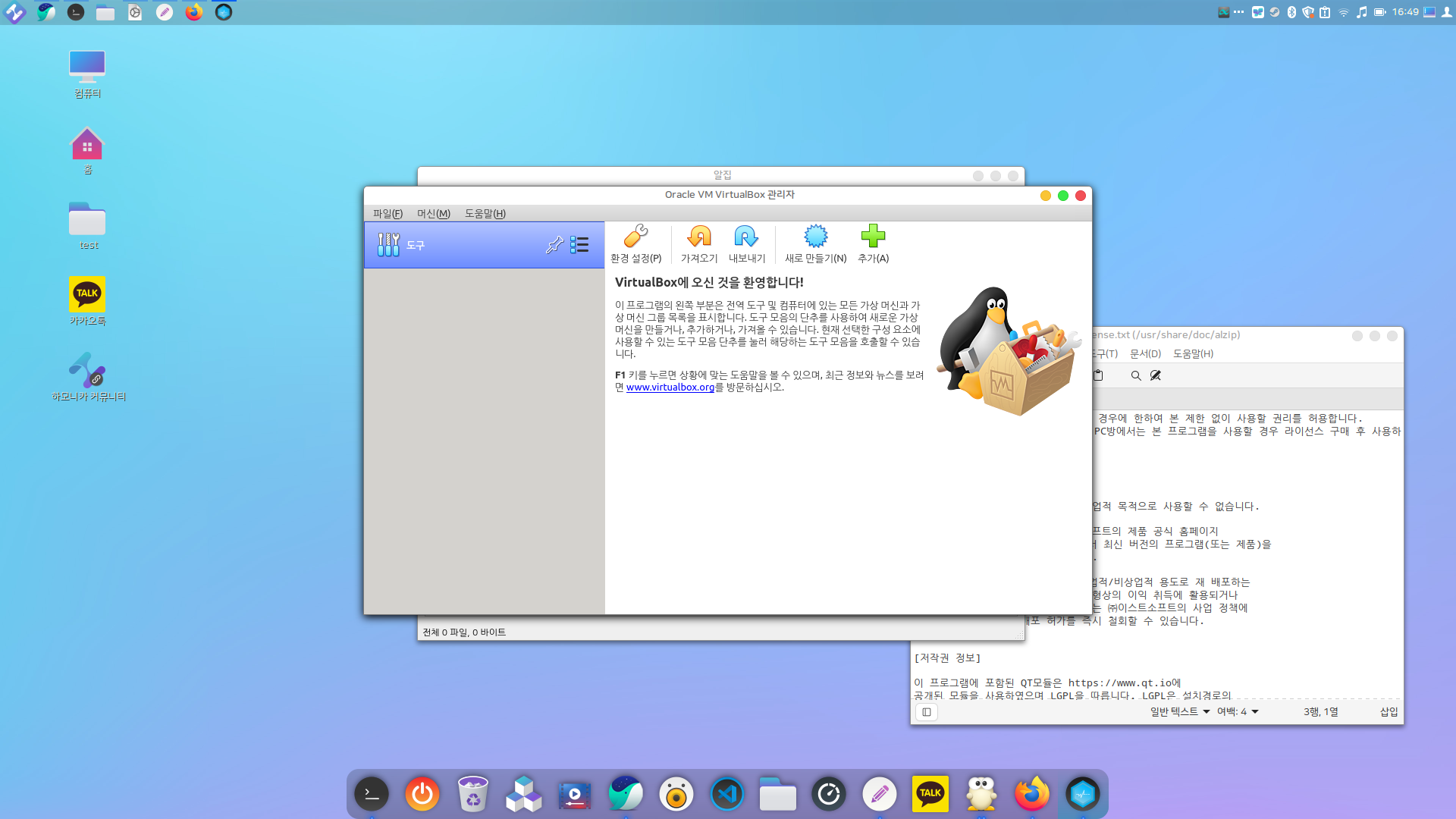Open the video player icon in dock
1456x819 pixels.
575,794
